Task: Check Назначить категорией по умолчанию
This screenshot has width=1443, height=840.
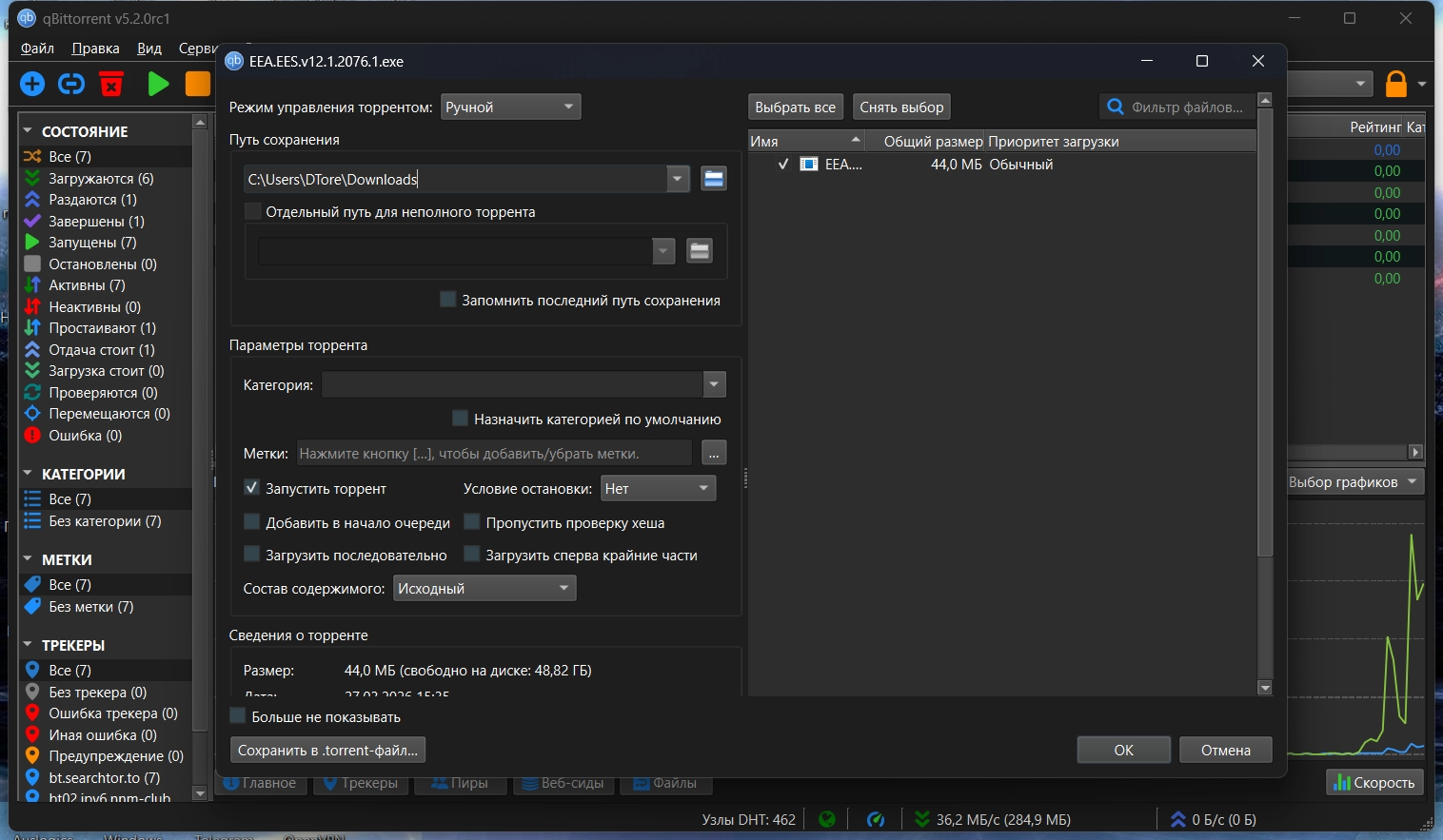Action: [x=461, y=419]
